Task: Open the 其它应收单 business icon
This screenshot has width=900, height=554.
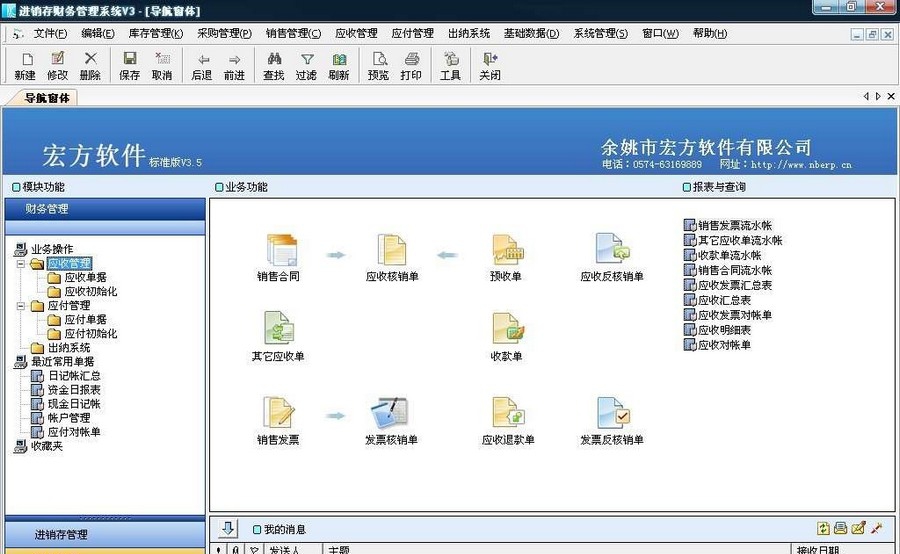Action: [279, 328]
